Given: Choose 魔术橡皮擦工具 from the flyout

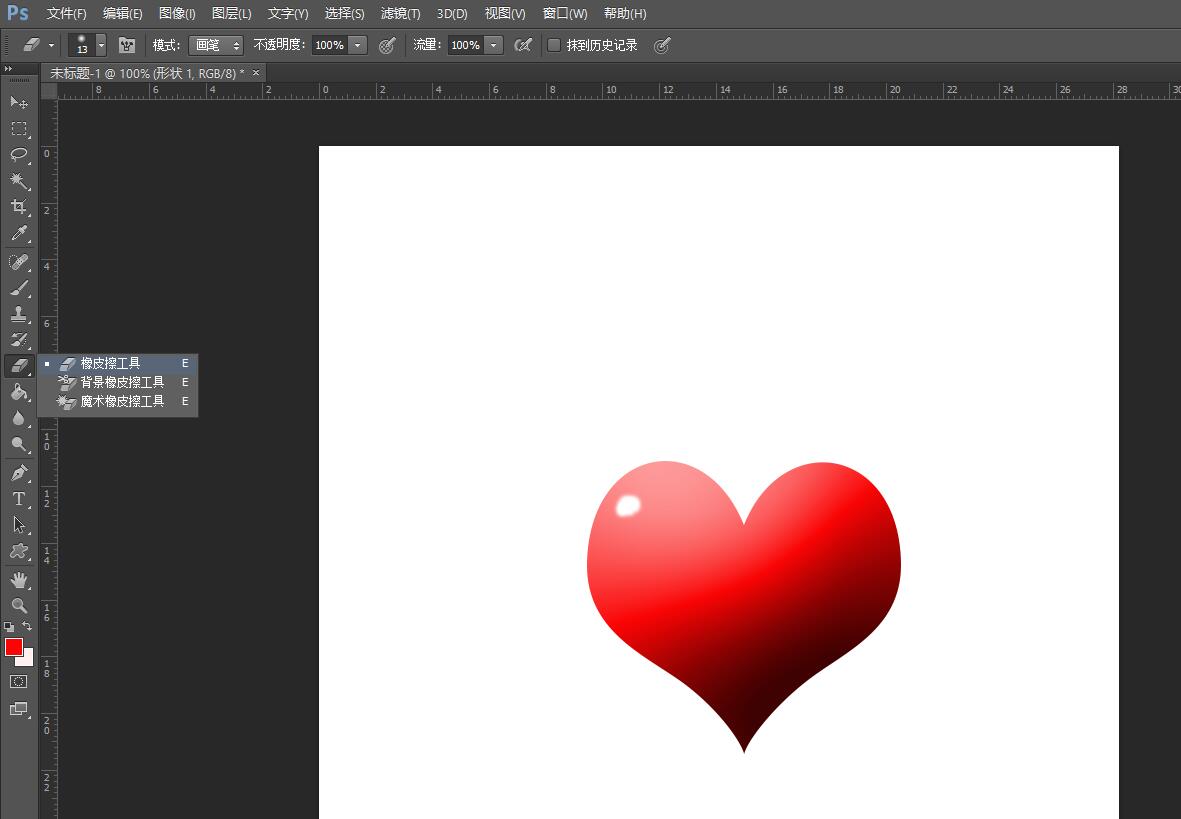Looking at the screenshot, I should (x=122, y=401).
